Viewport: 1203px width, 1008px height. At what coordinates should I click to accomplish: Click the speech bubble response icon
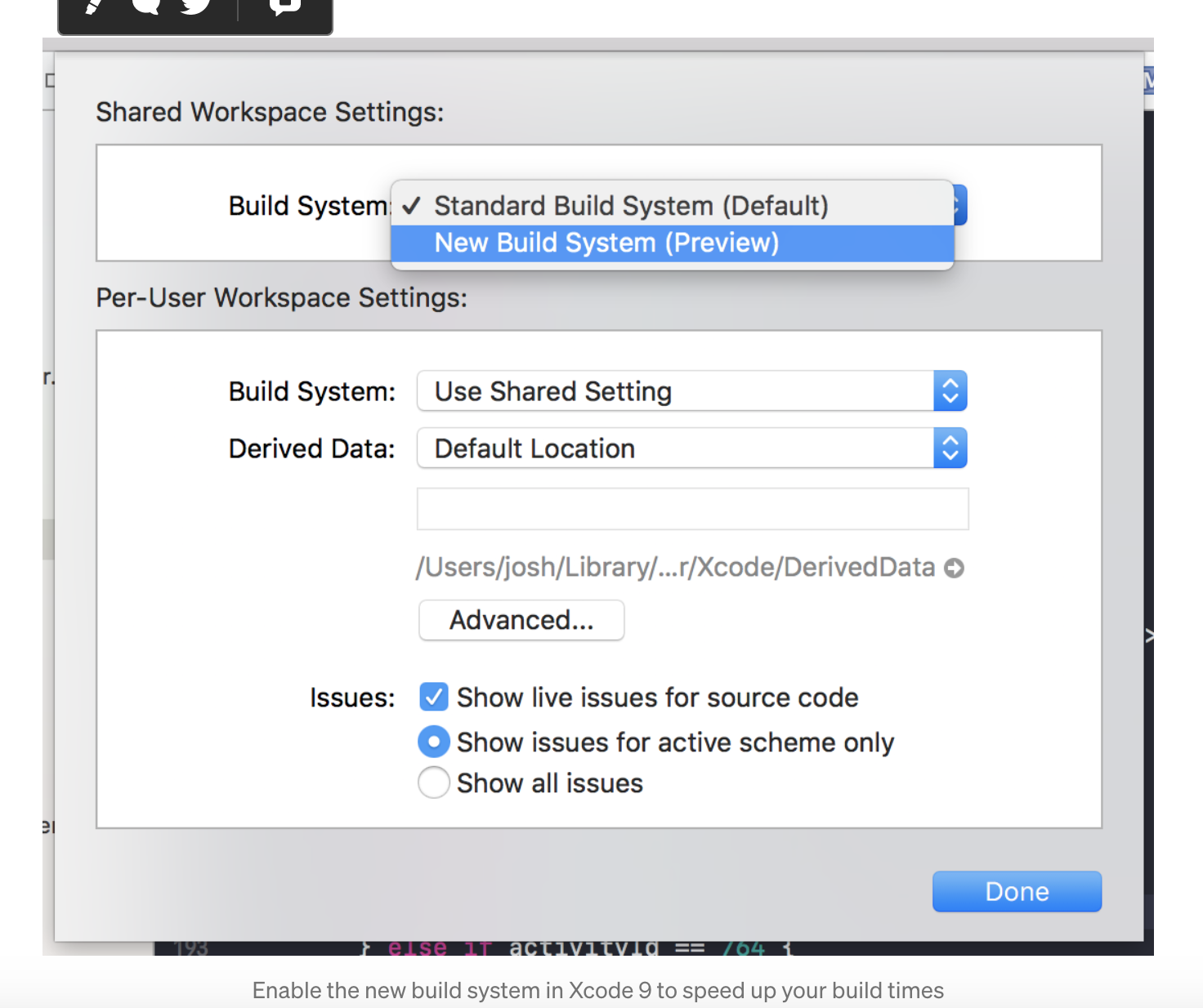(145, 7)
